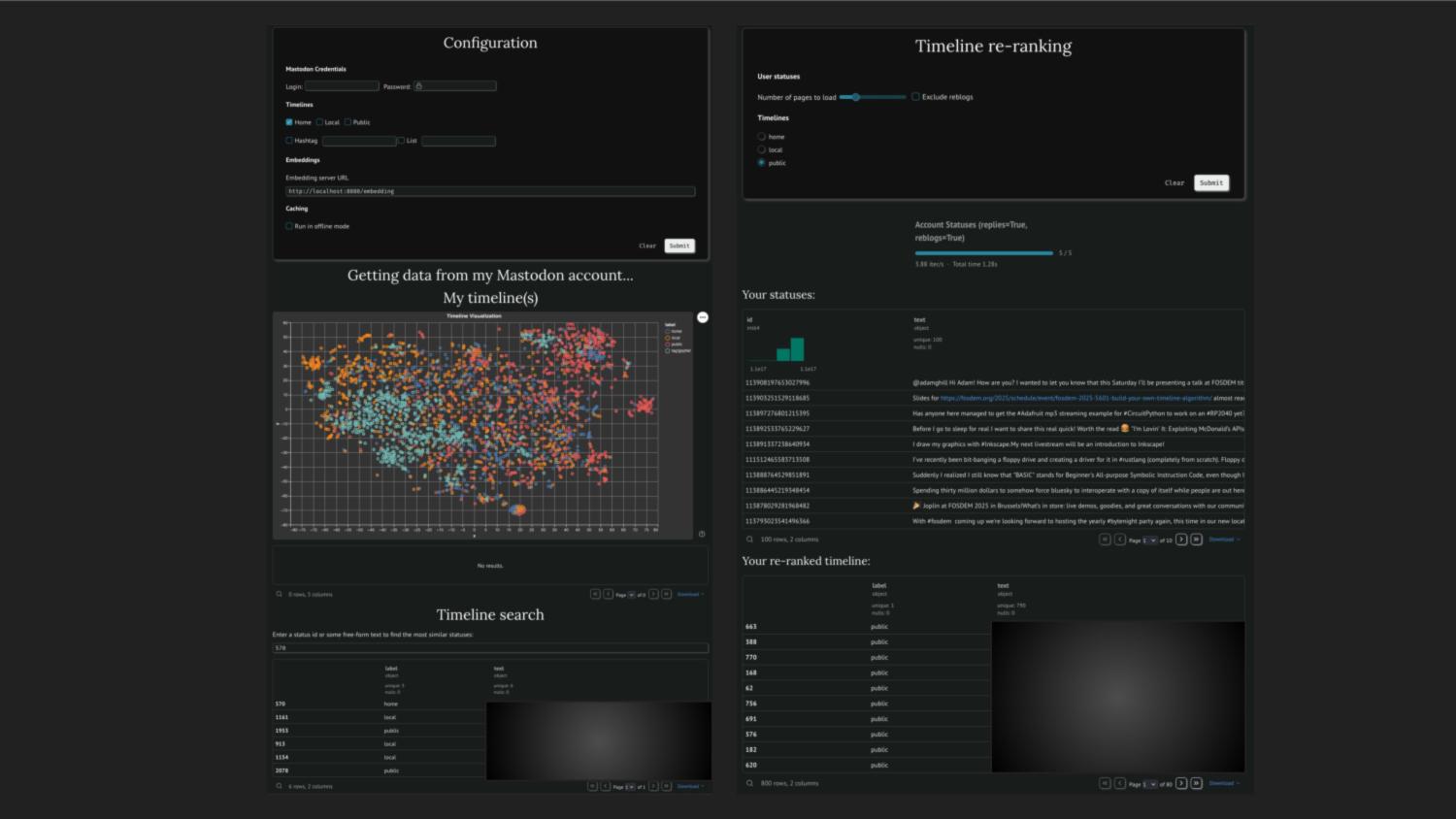
Task: Go to next page of re-ranked timeline table
Action: click(x=1181, y=783)
